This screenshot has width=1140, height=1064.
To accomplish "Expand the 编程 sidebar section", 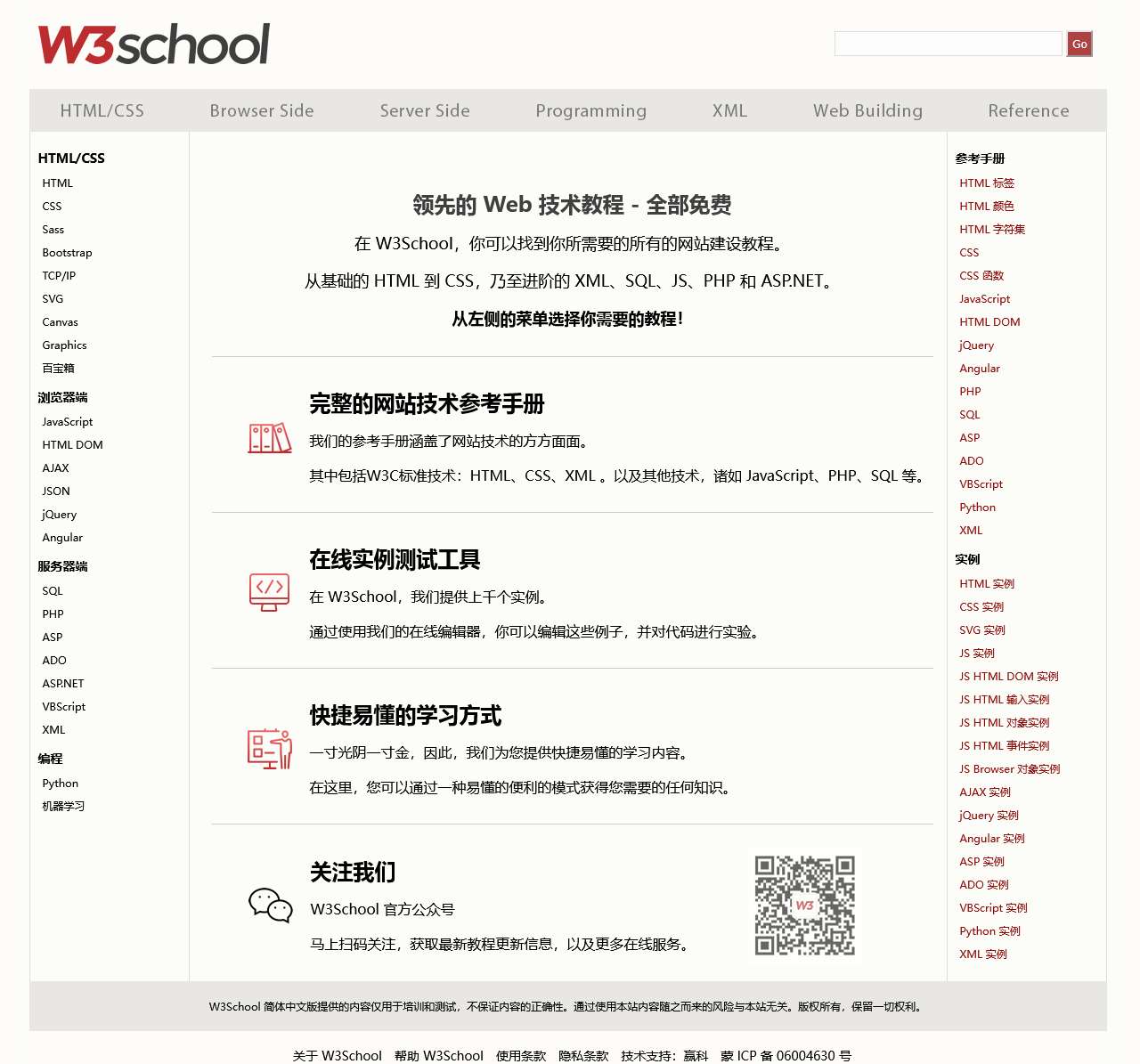I will 51,758.
